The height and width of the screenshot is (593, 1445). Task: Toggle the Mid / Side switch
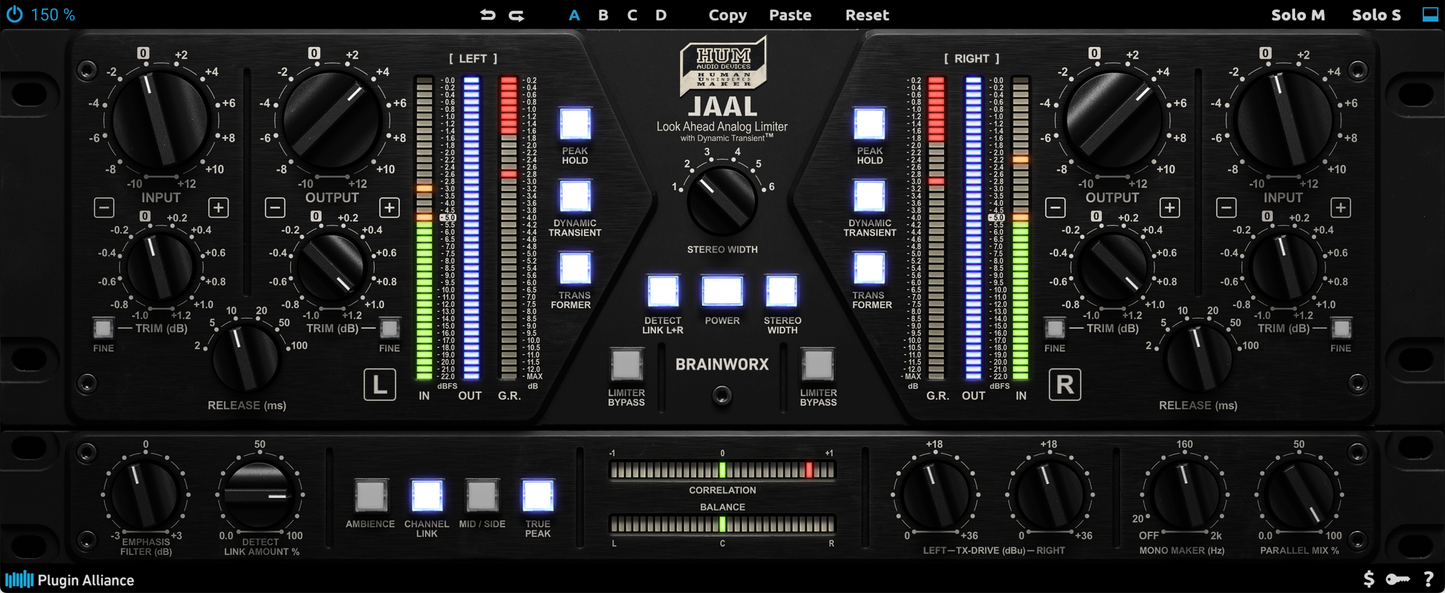pos(482,496)
